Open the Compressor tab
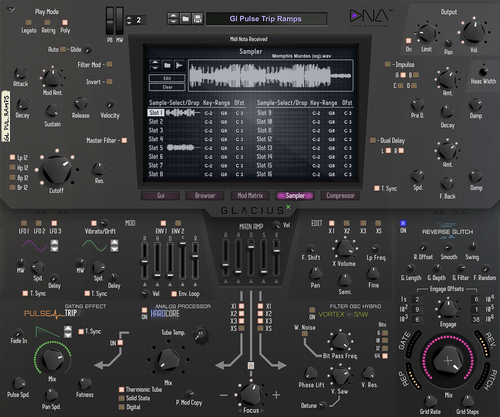 coord(340,196)
